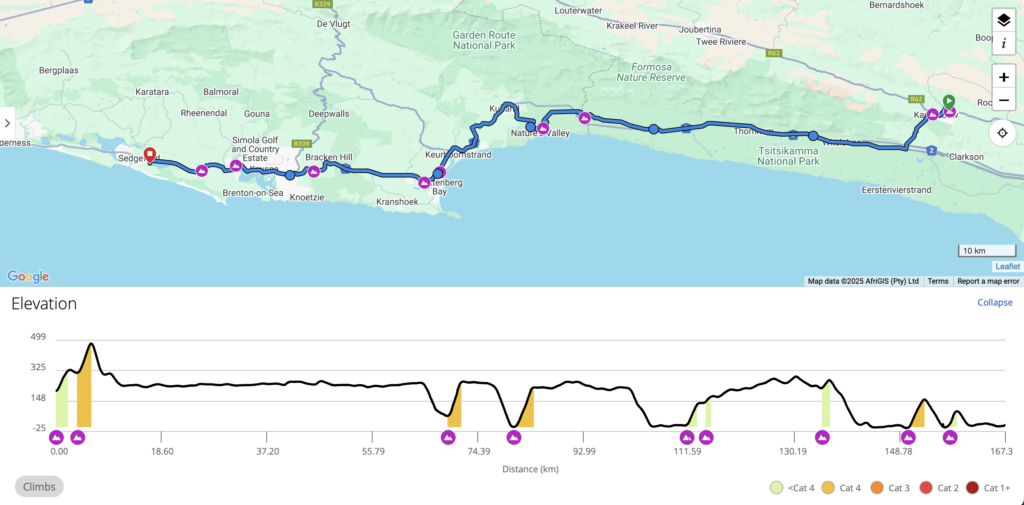Center map on my location
Screen dimensions: 1024x505
pyautogui.click(x=1003, y=133)
